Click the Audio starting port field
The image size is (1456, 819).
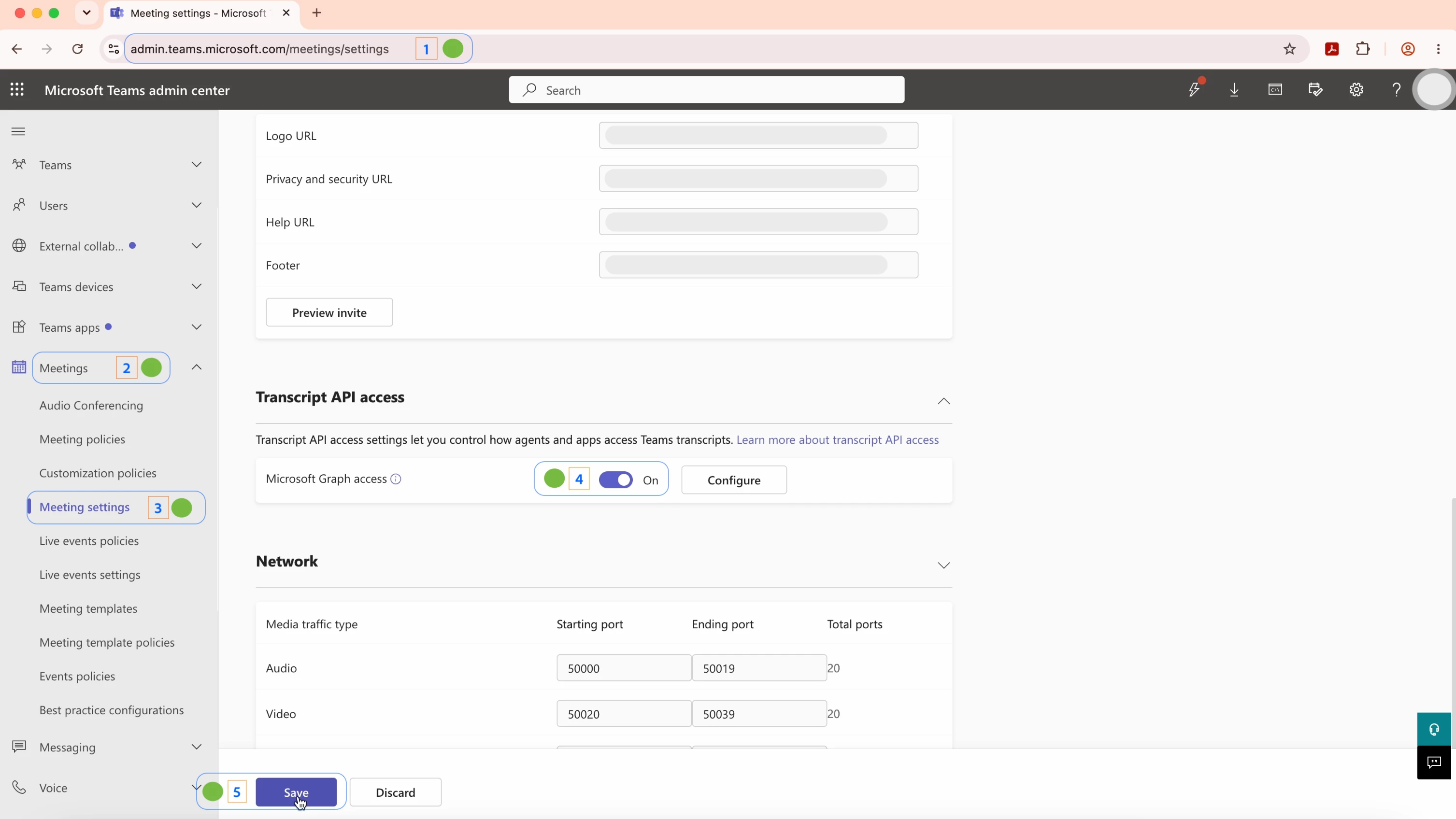click(624, 668)
